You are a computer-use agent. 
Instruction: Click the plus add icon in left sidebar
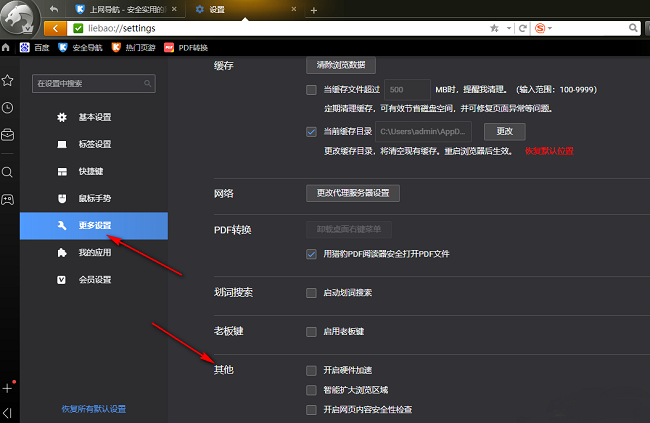tap(7, 388)
